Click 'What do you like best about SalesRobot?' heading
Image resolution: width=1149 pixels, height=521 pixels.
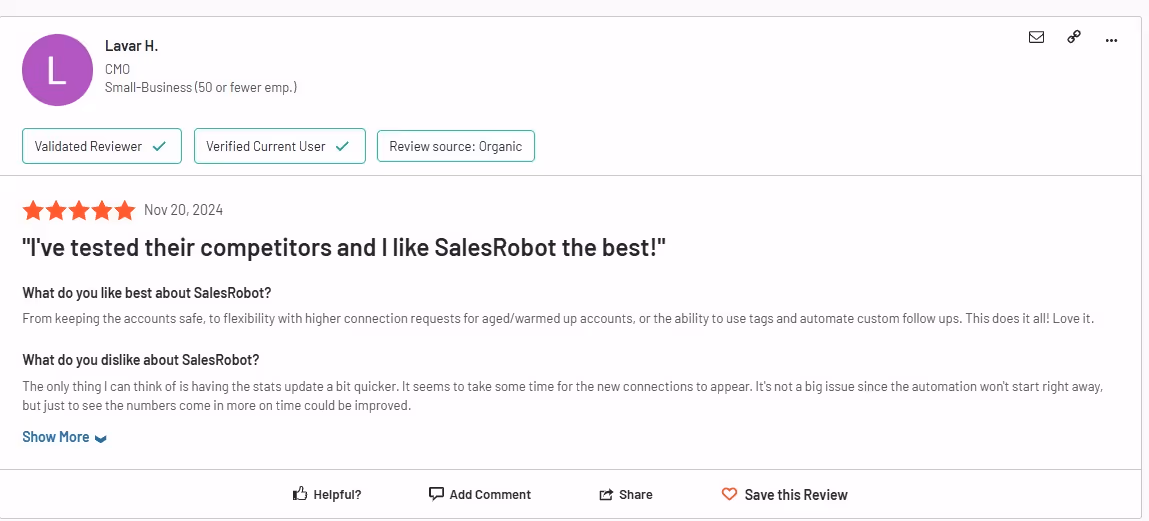click(147, 293)
